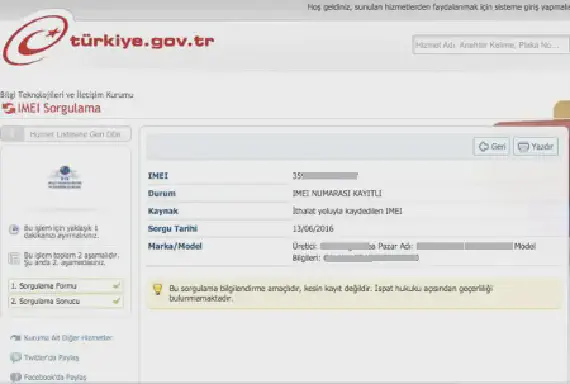570x384 pixels.
Task: Click the IMEI Sorgulama heading icon
Action: [x=8, y=108]
